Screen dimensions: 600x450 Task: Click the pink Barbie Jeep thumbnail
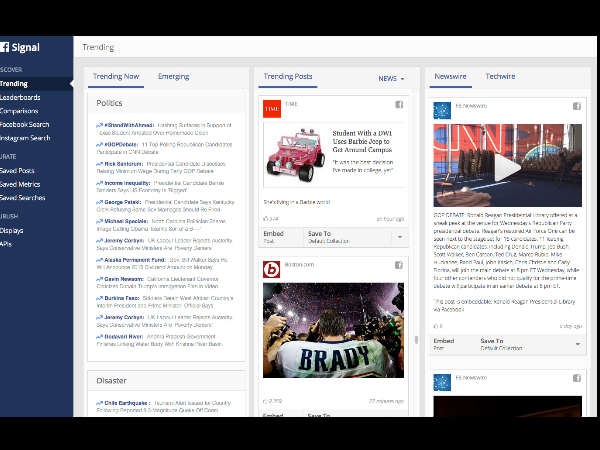(295, 155)
